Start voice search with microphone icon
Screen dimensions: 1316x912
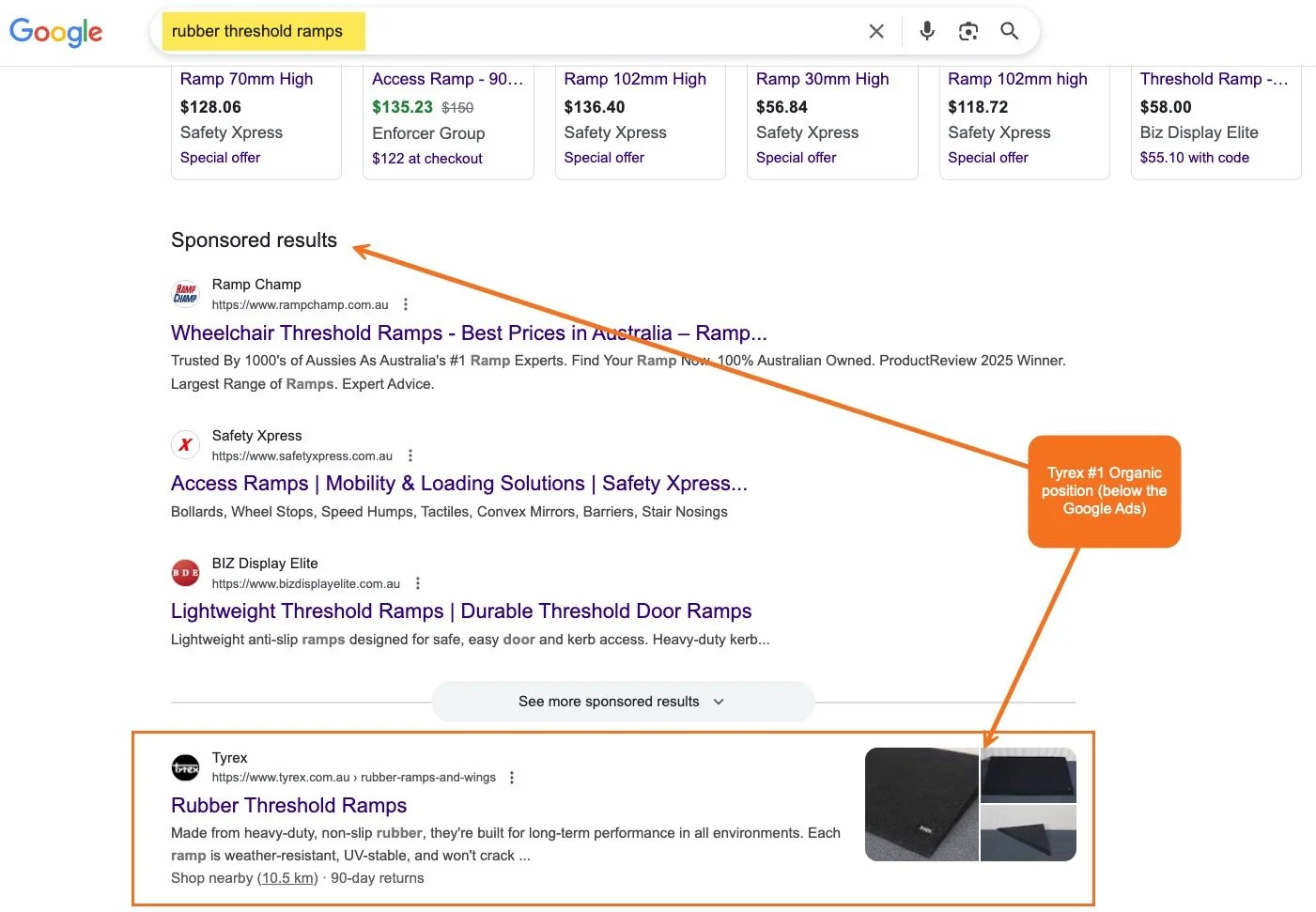point(927,31)
